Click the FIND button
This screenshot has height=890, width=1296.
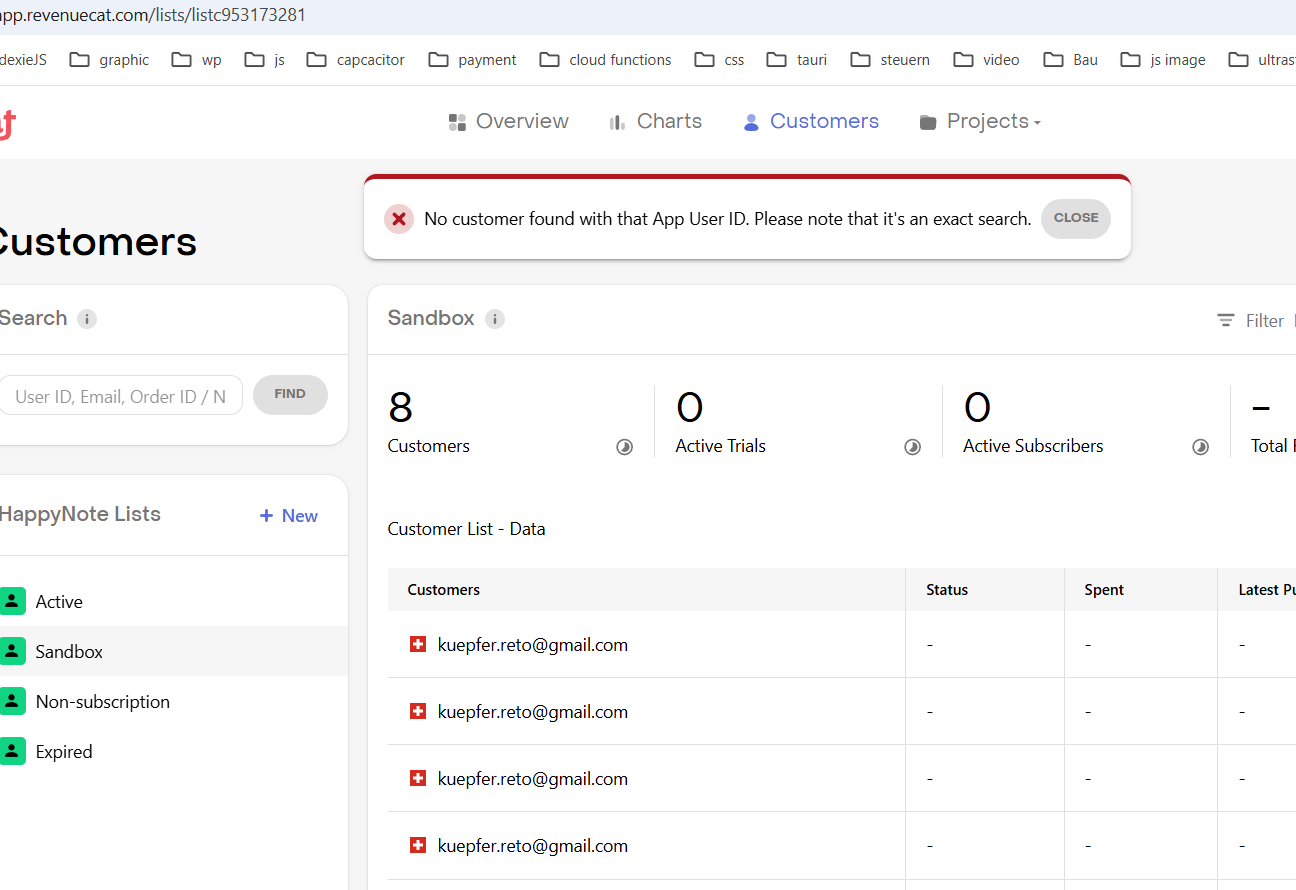[290, 394]
